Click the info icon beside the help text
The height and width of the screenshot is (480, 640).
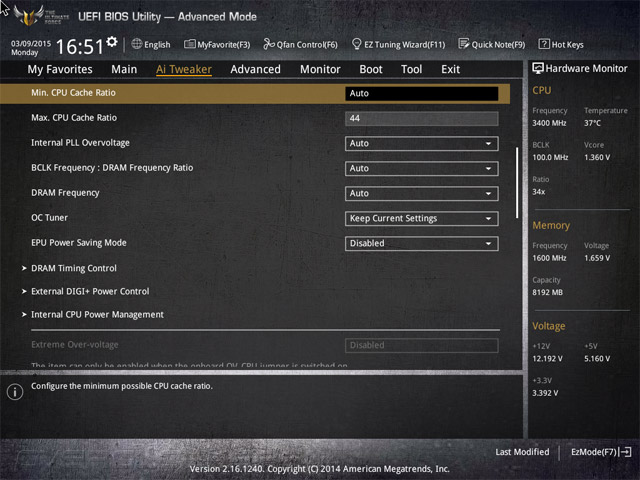(15, 392)
